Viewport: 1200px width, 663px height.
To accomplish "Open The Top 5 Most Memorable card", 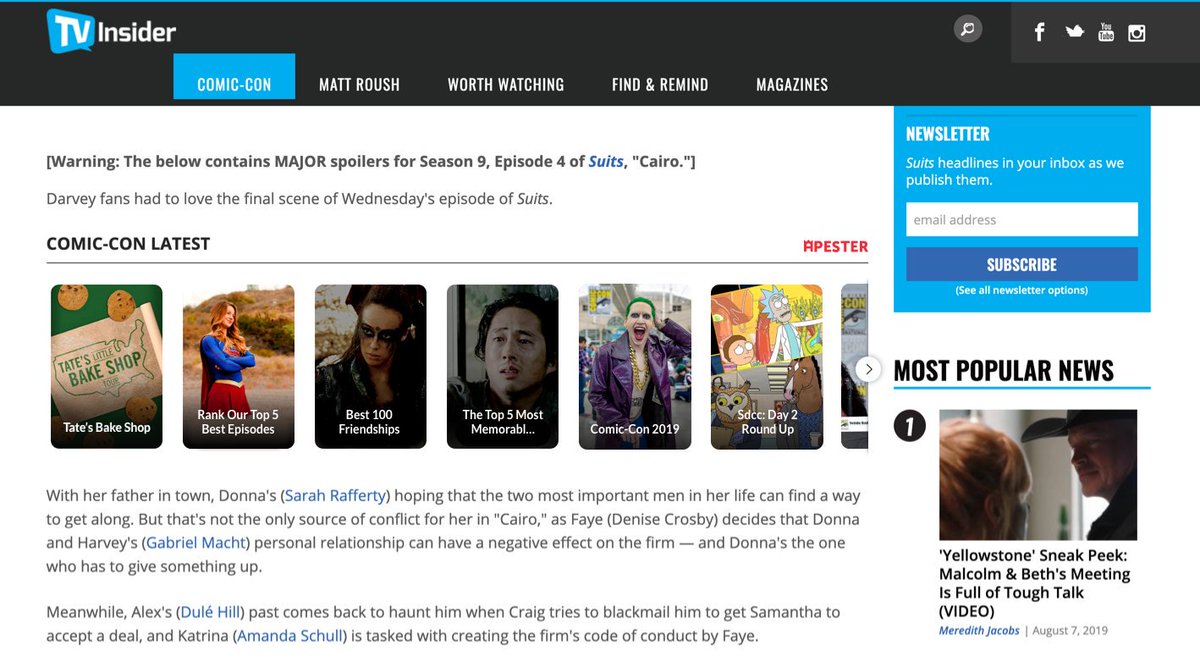I will coord(502,367).
